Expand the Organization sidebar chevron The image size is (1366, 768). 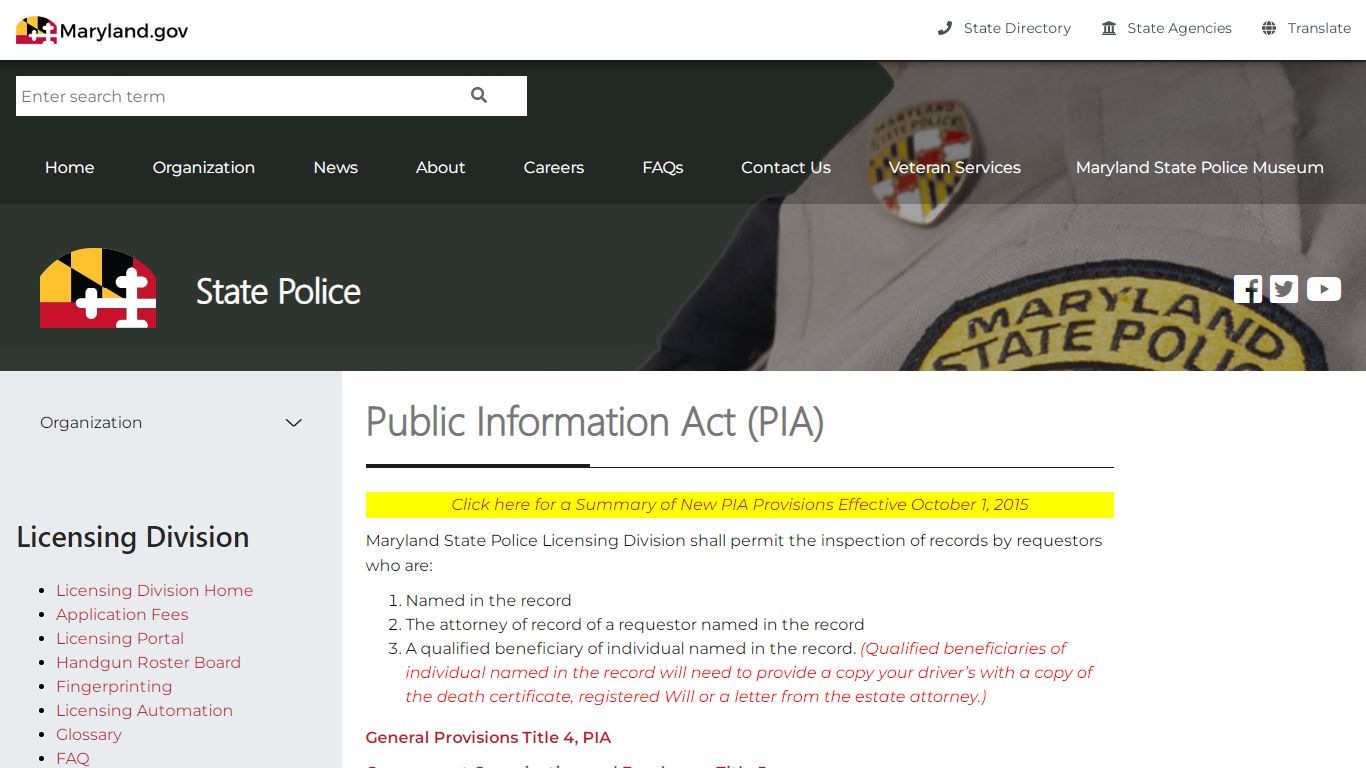coord(294,423)
